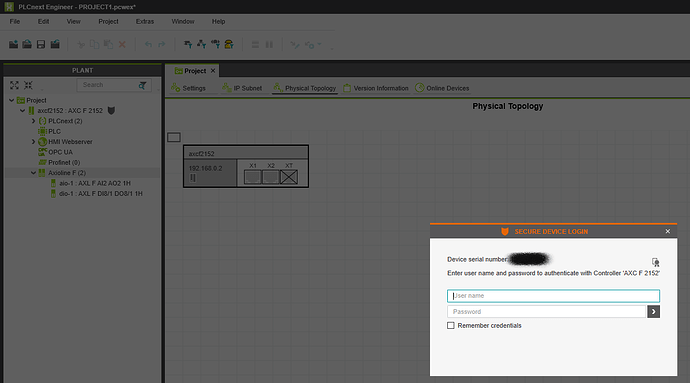
Task: Expand the HMI Webserver tree node
Action: point(33,142)
